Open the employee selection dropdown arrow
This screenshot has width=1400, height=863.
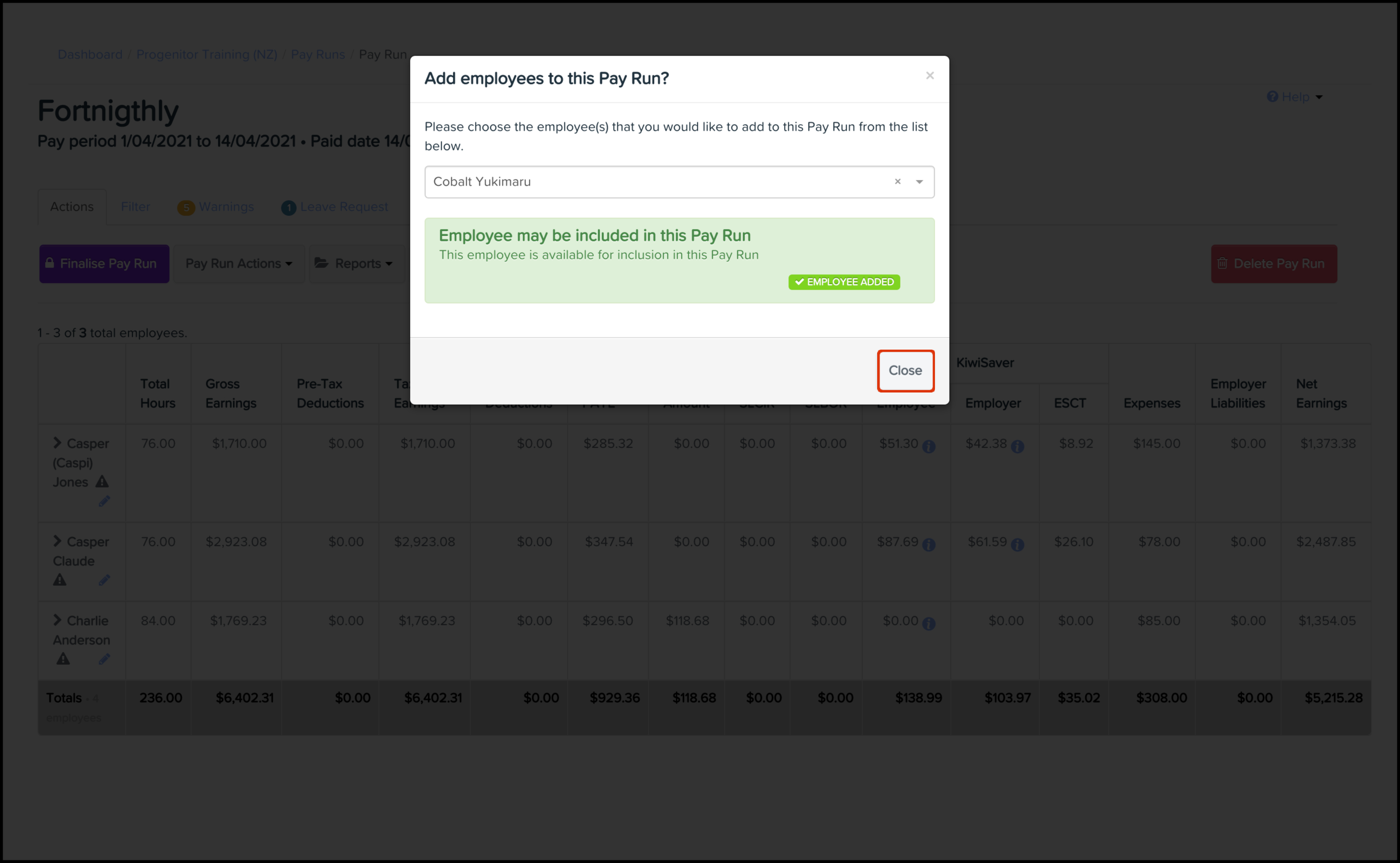pos(919,182)
